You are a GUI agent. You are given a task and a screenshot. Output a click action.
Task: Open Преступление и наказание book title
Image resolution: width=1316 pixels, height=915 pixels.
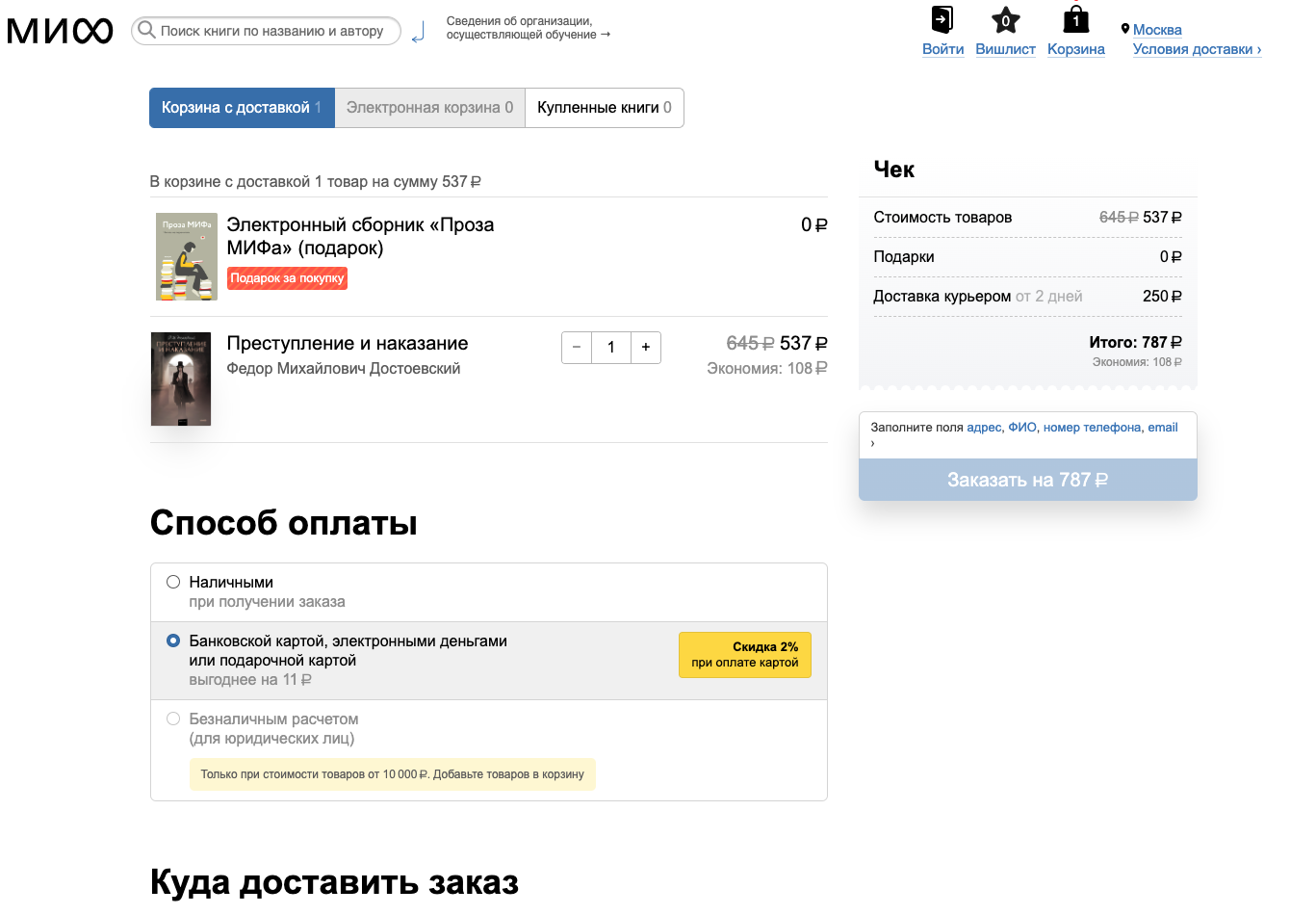pyautogui.click(x=348, y=344)
